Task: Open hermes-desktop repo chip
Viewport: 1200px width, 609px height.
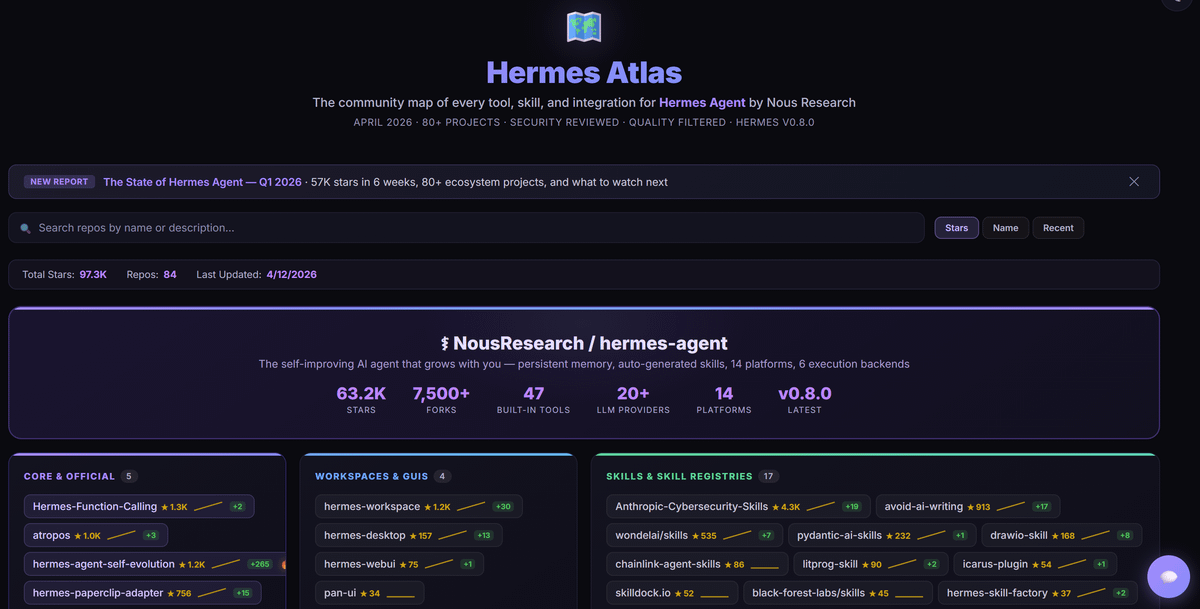Action: tap(408, 535)
